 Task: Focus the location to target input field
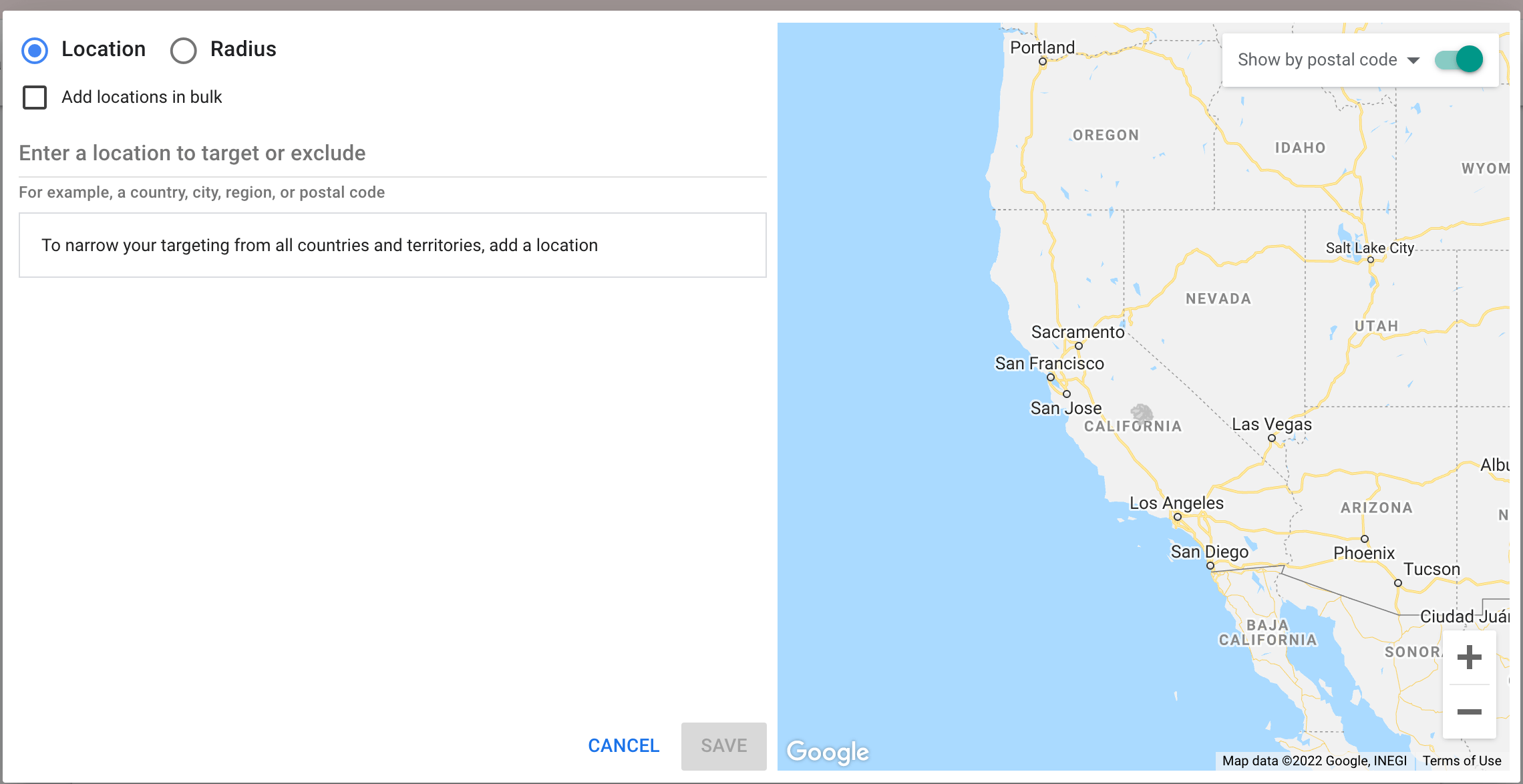(x=393, y=154)
